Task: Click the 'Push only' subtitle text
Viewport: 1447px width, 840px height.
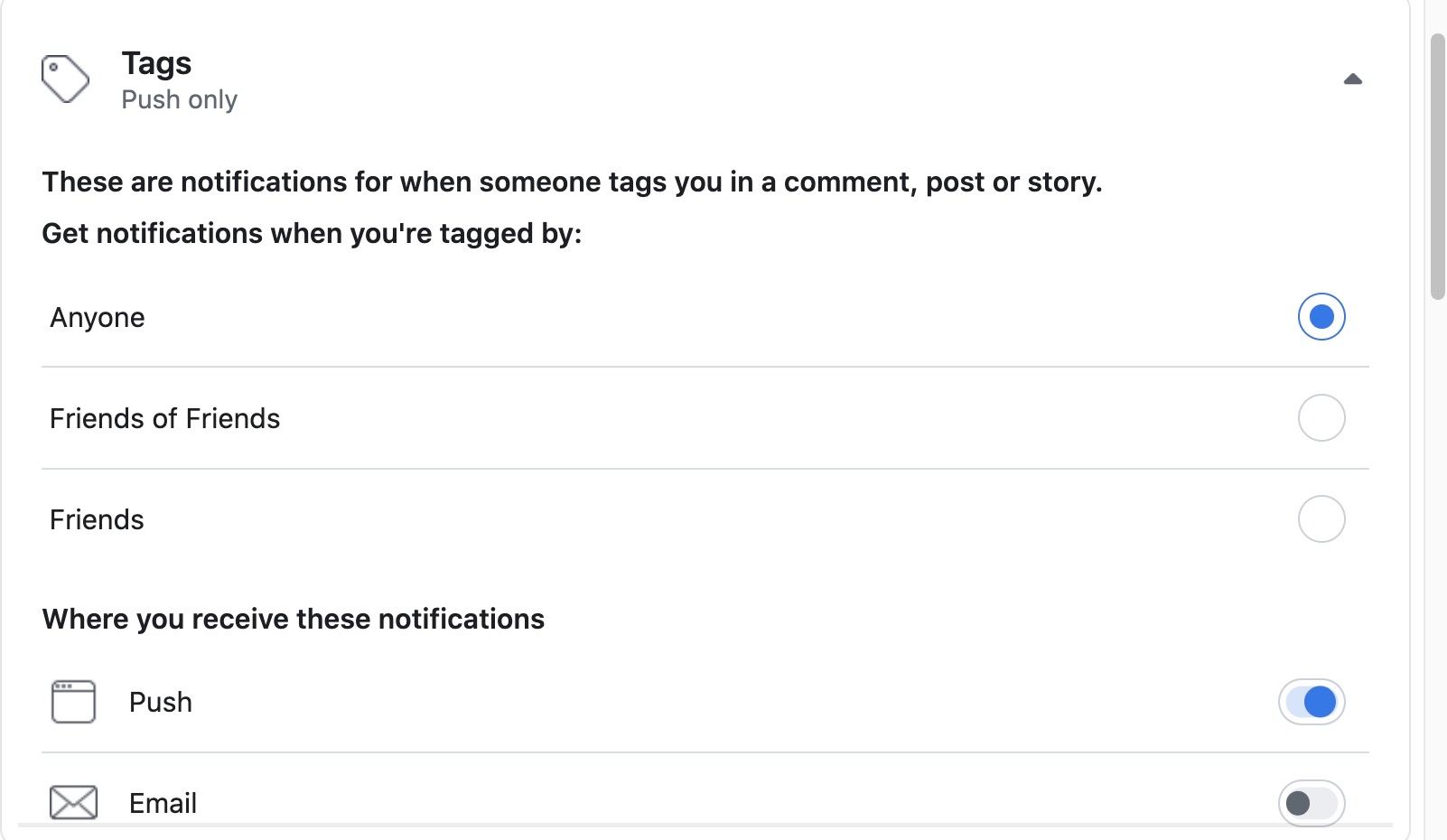Action: point(179,99)
